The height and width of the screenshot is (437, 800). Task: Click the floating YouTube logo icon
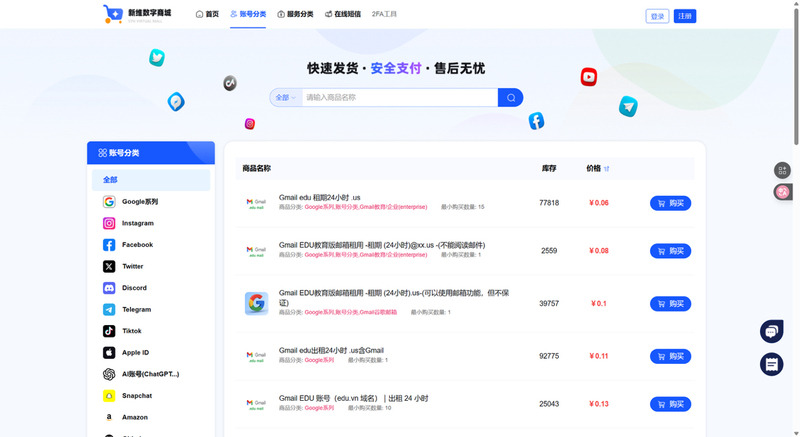[x=589, y=77]
